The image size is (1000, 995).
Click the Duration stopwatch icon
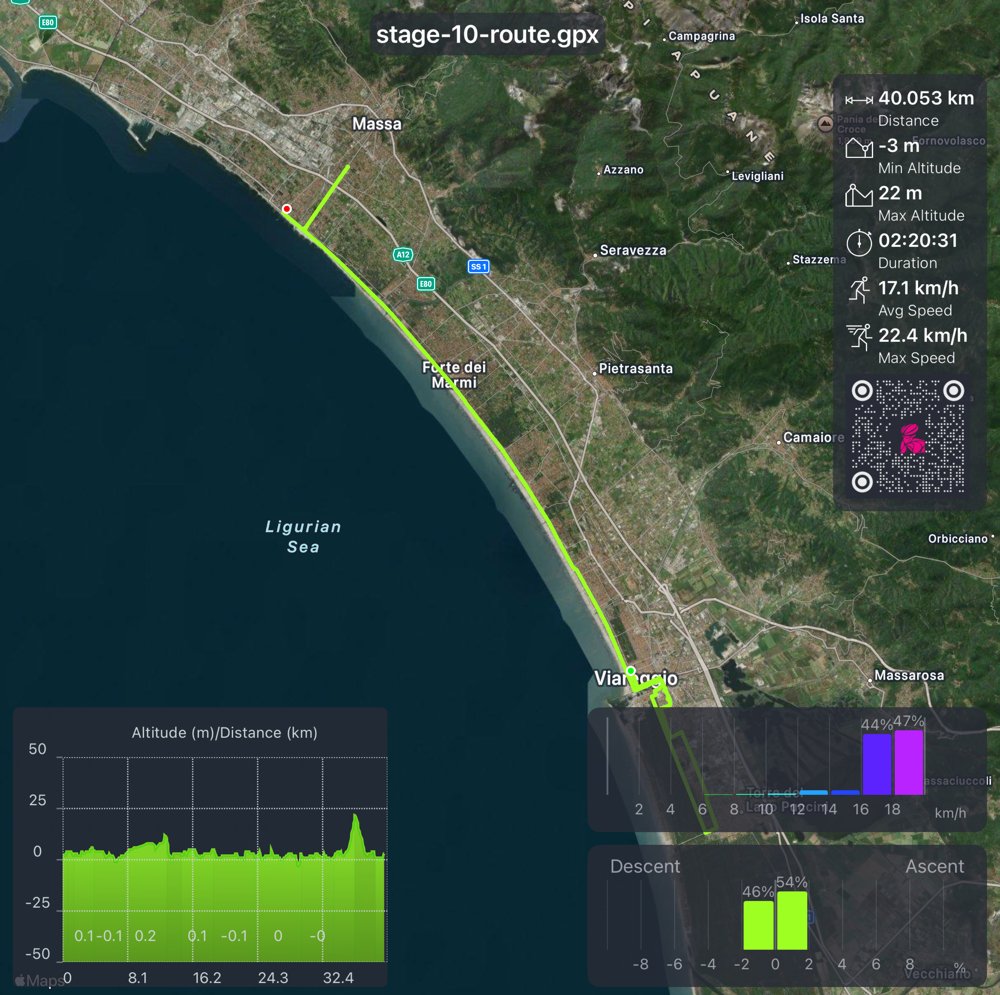click(859, 242)
